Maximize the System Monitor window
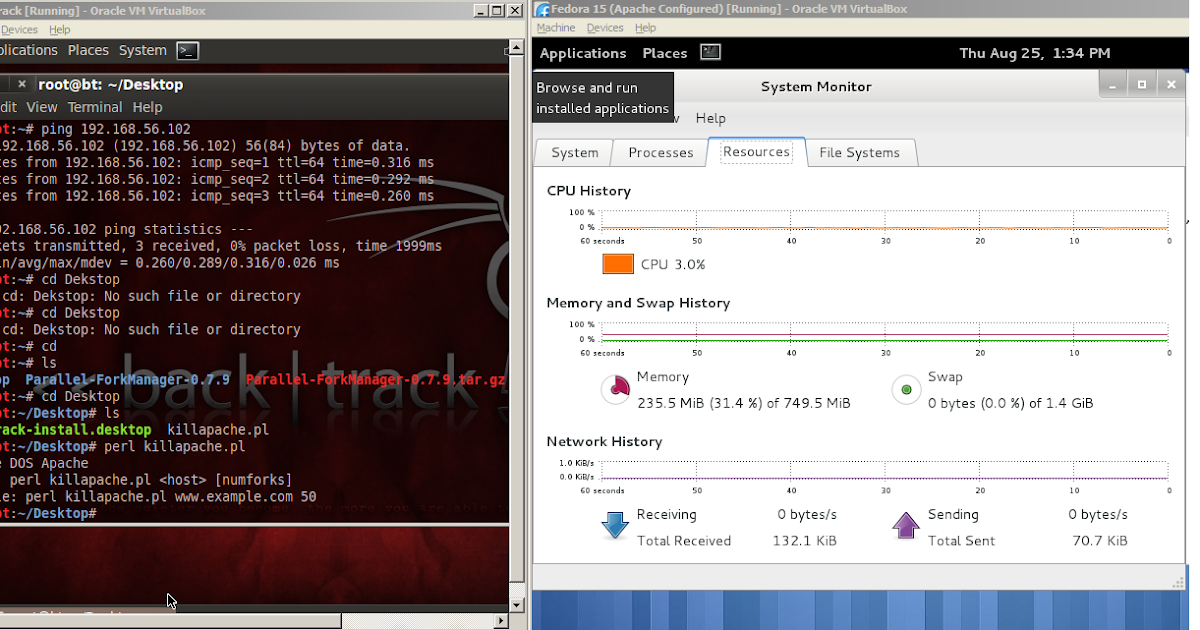The height and width of the screenshot is (630, 1200). [x=1142, y=85]
